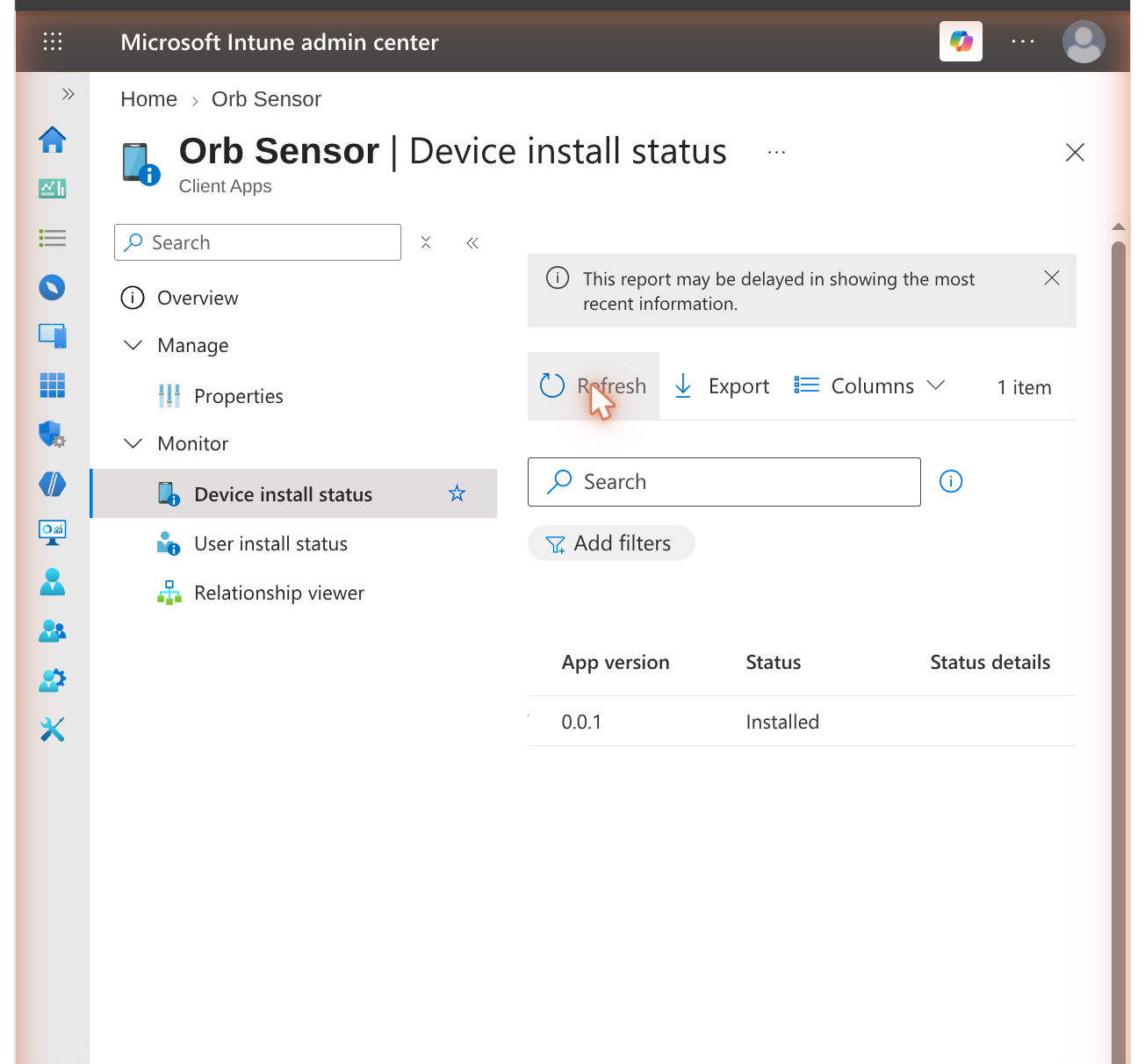This screenshot has width=1145, height=1064.
Task: Sort by the App version column header
Action: (616, 663)
